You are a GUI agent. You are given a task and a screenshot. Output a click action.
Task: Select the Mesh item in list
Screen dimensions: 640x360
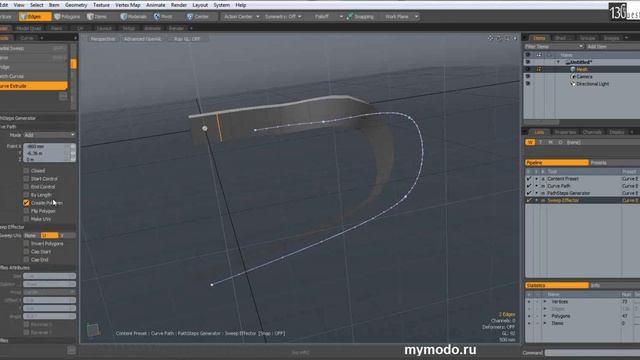(x=582, y=69)
